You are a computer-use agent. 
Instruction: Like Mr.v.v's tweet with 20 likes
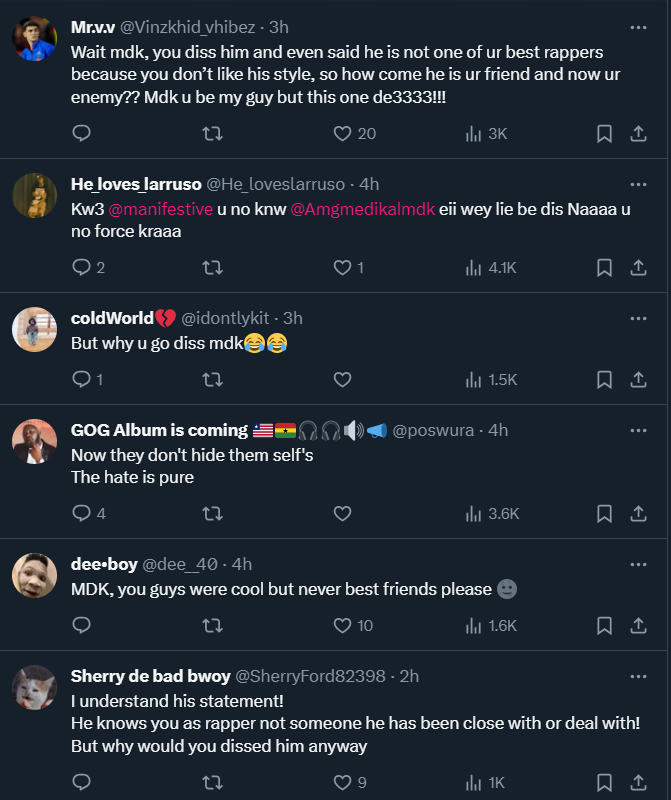pyautogui.click(x=342, y=133)
